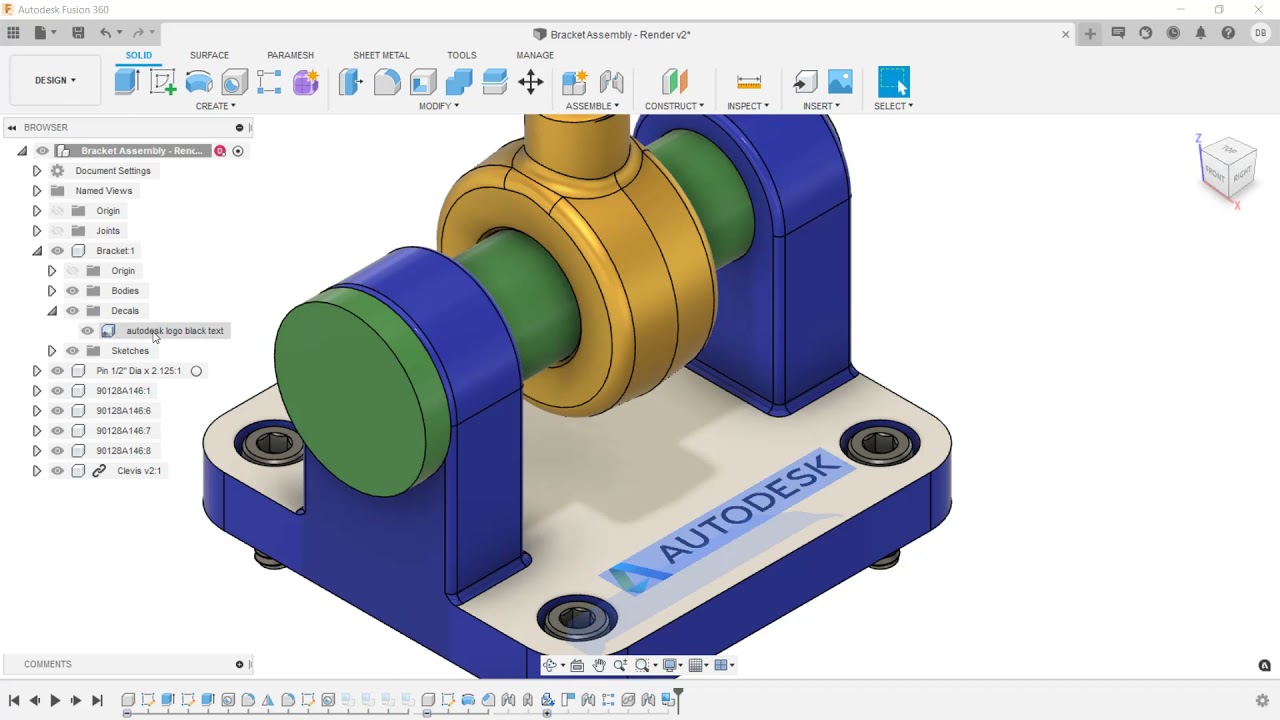Image resolution: width=1280 pixels, height=720 pixels.
Task: Open the CREATE dropdown menu
Action: (216, 106)
